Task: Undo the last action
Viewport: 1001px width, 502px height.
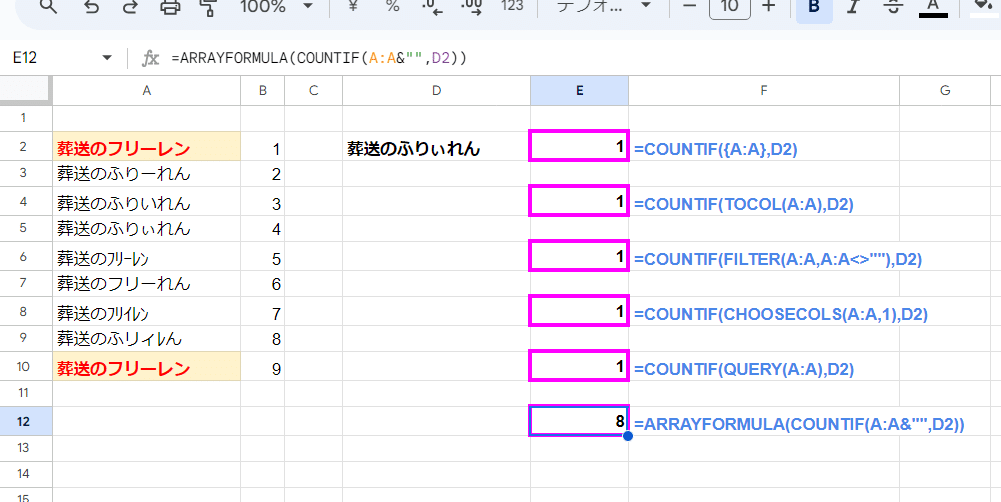Action: click(91, 6)
